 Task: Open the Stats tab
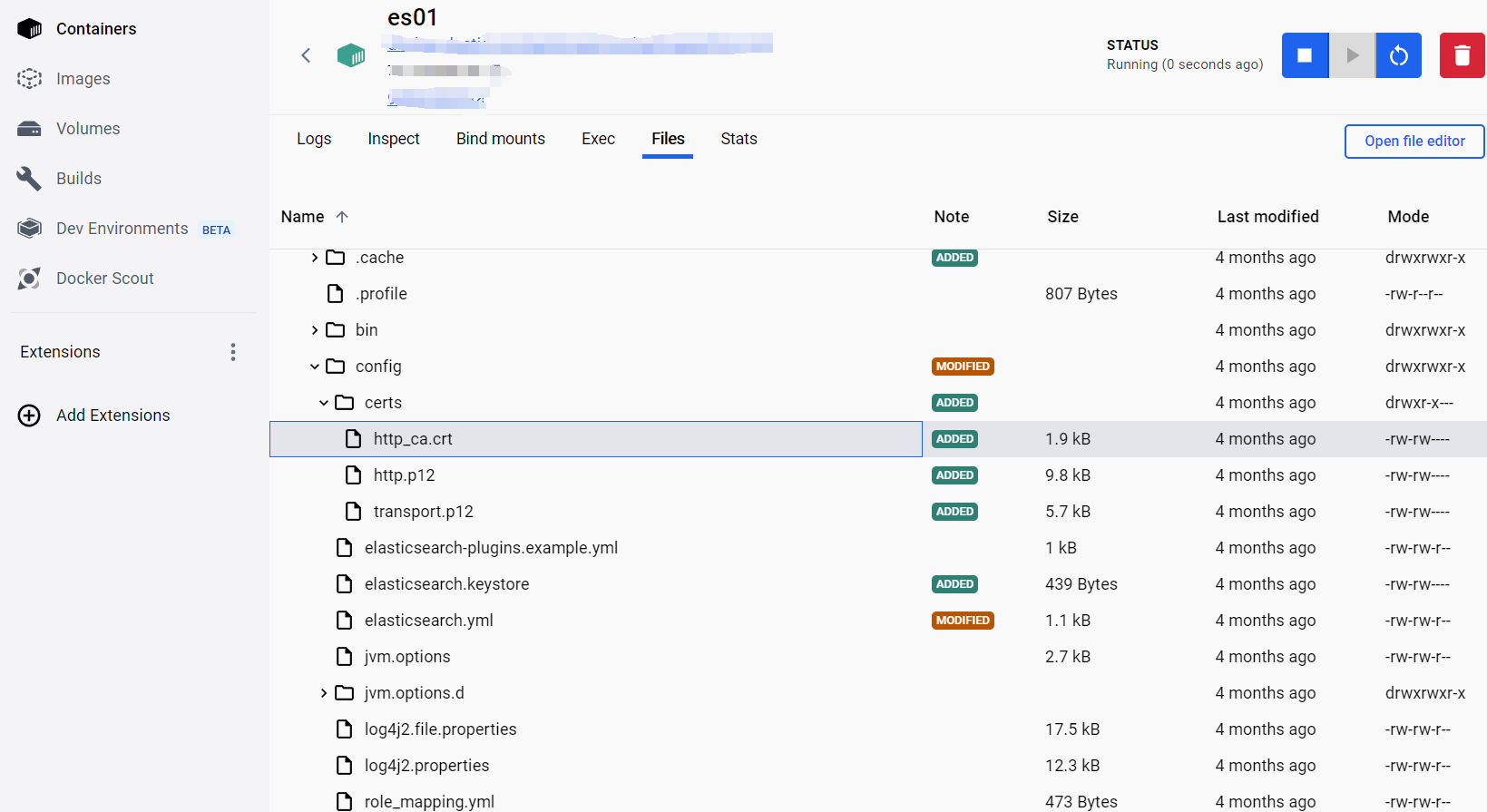coord(739,139)
